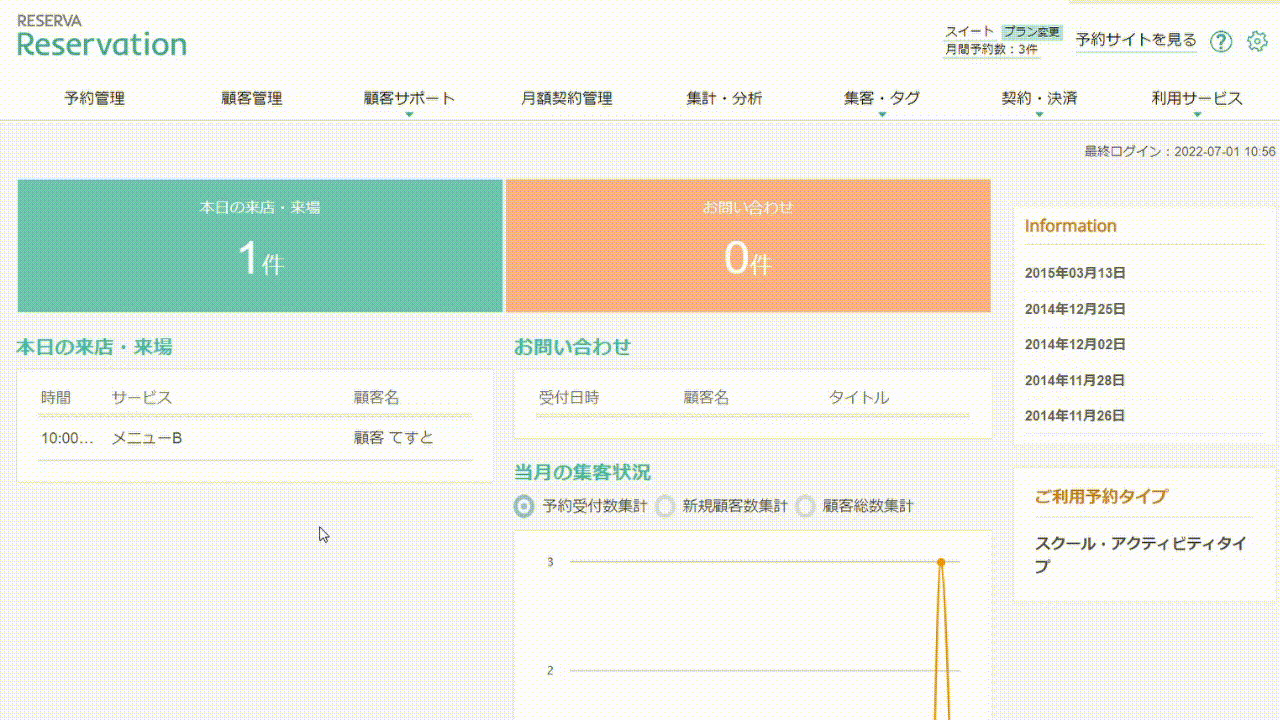Open Information entry 2014年12月02日
The height and width of the screenshot is (720, 1280).
1075,344
